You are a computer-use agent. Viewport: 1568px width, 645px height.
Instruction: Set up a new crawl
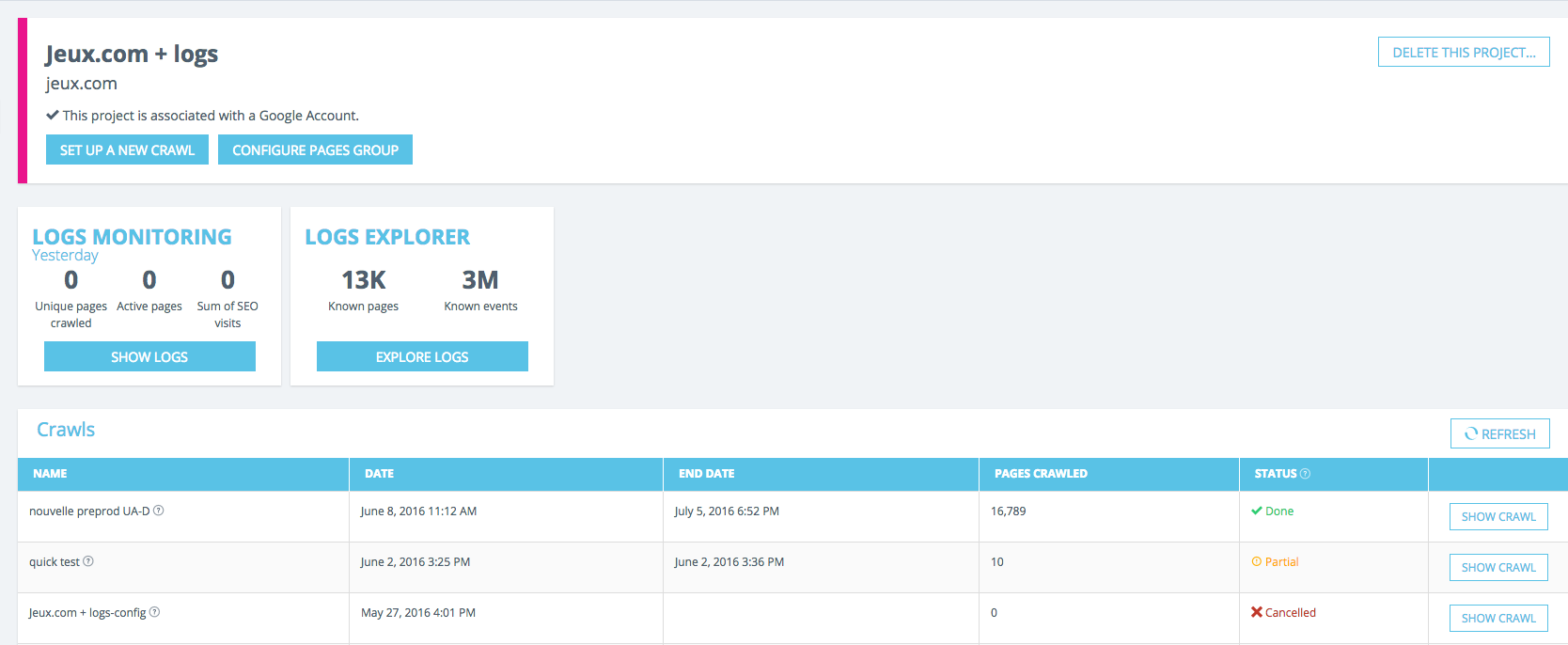tap(127, 149)
